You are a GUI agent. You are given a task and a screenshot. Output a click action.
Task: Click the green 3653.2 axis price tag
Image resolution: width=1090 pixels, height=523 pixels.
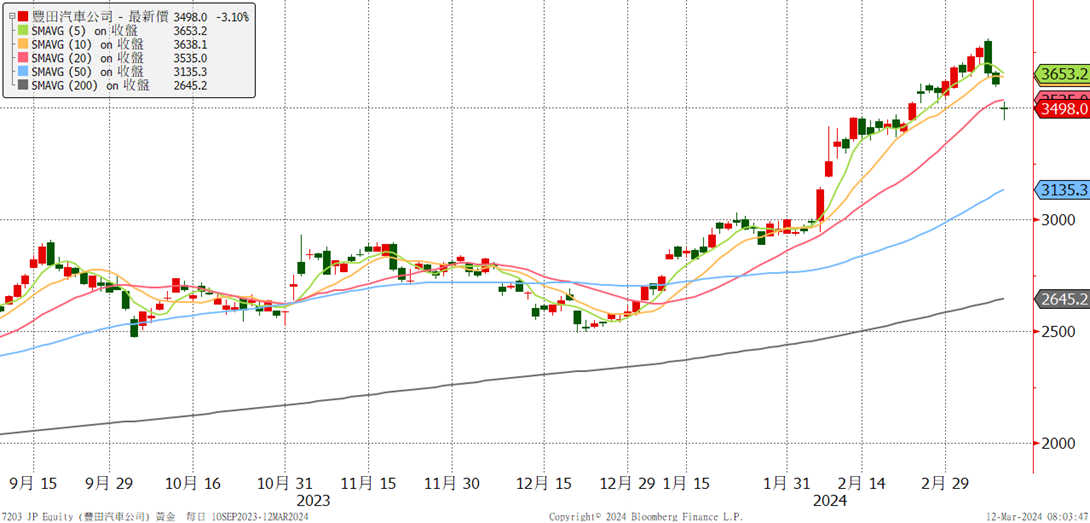click(1062, 74)
